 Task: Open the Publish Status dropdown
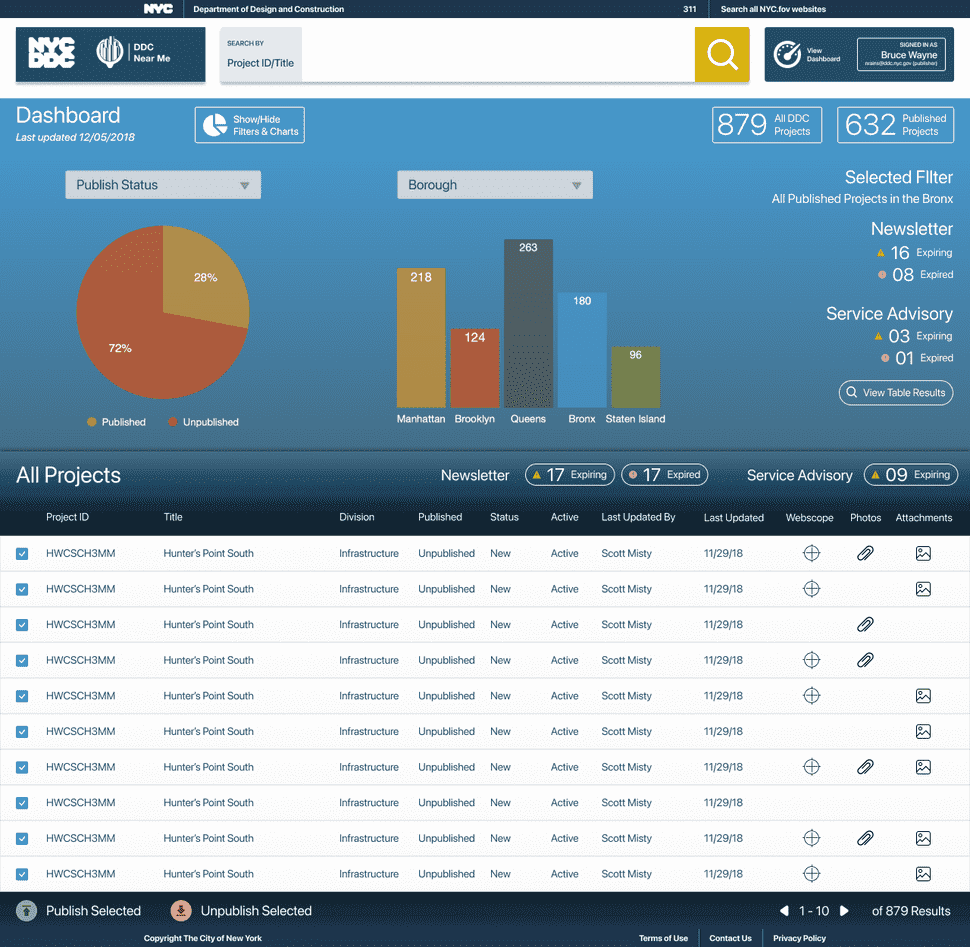click(162, 184)
